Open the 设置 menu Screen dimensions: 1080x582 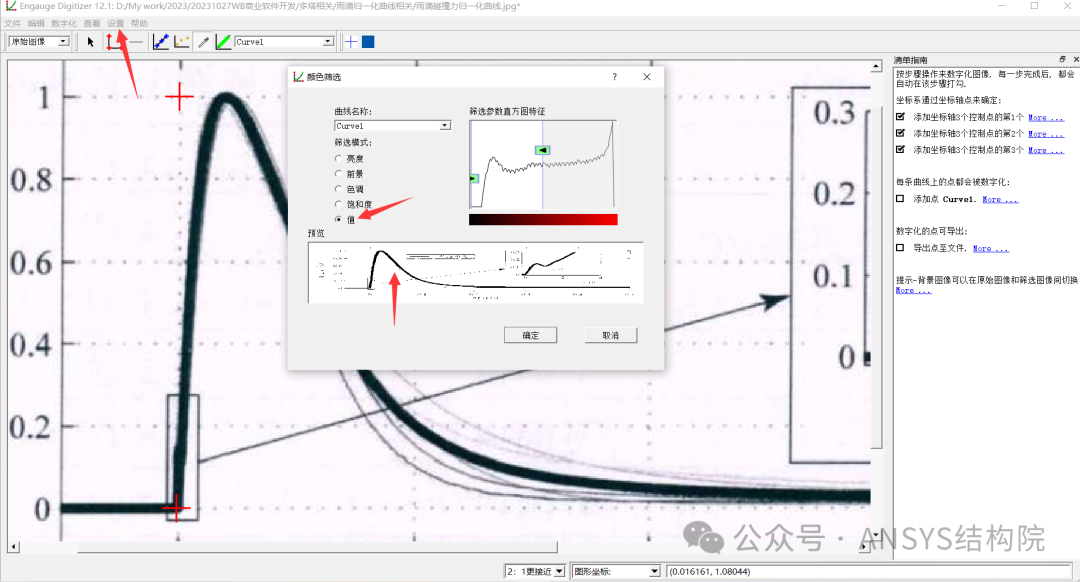pos(116,23)
